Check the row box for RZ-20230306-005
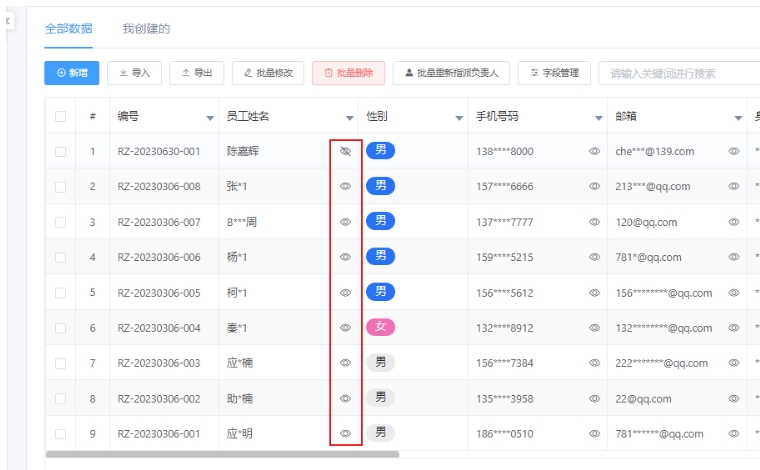Viewport: 760px width, 470px height. [x=60, y=293]
